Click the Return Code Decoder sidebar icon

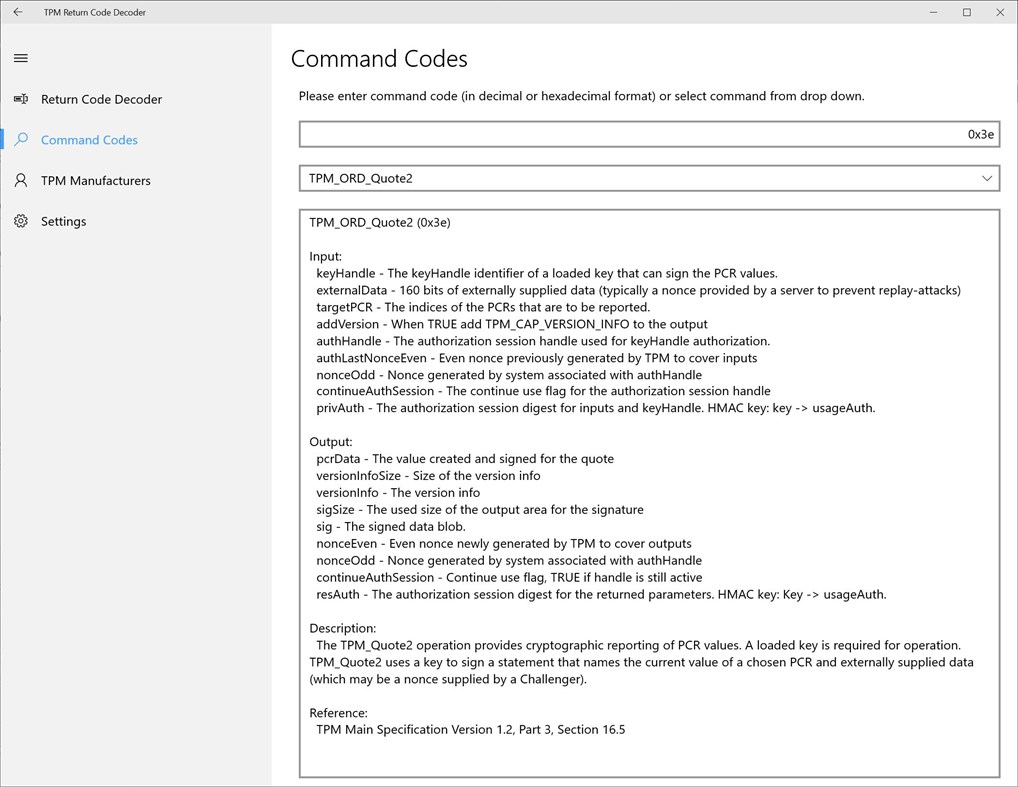pos(20,99)
